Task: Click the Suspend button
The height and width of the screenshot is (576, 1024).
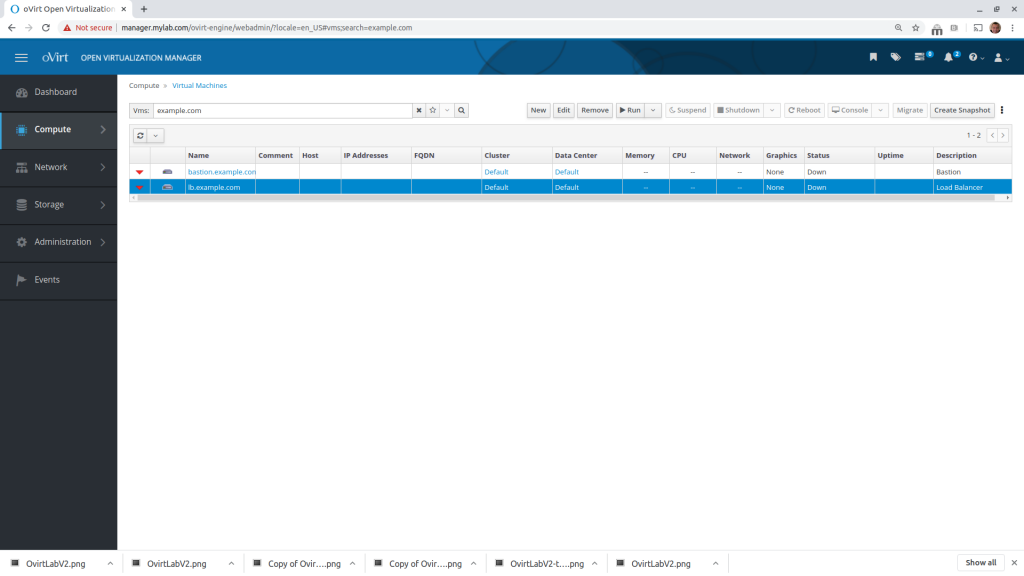Action: (688, 110)
